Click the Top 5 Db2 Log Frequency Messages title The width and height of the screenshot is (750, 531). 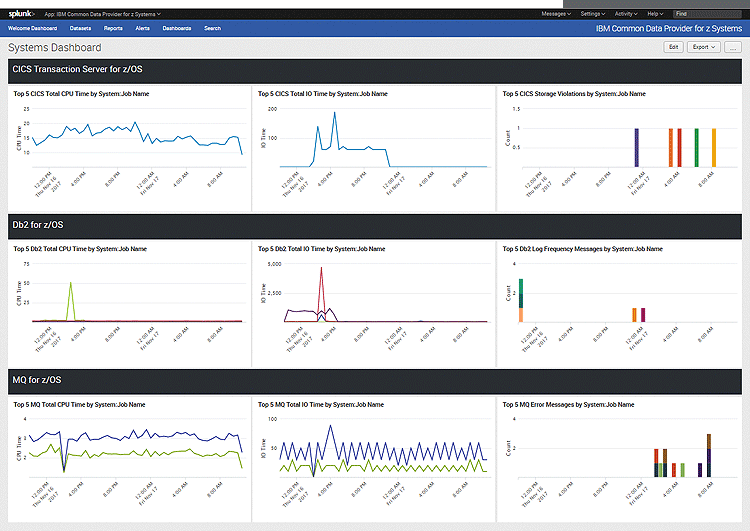coord(583,249)
